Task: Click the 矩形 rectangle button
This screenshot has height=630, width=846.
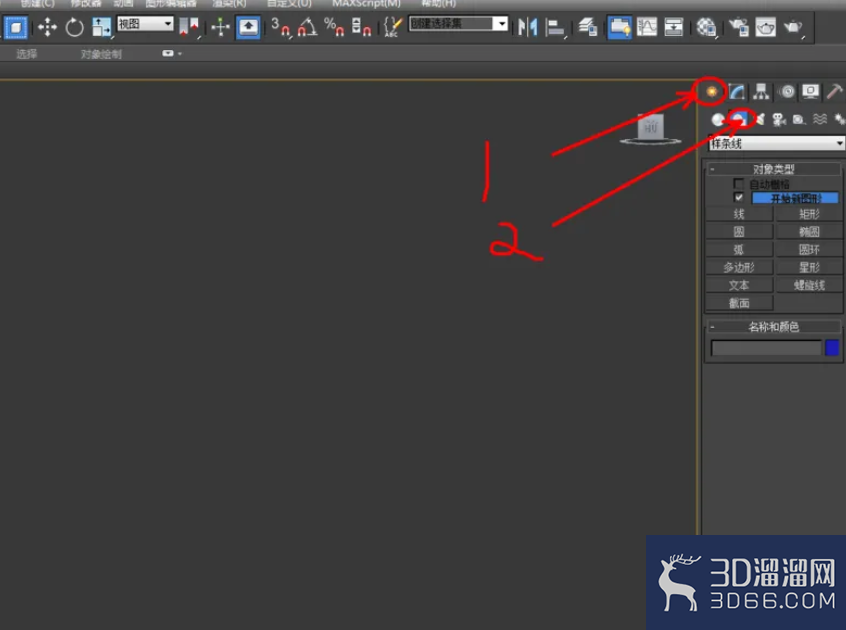Action: point(809,214)
